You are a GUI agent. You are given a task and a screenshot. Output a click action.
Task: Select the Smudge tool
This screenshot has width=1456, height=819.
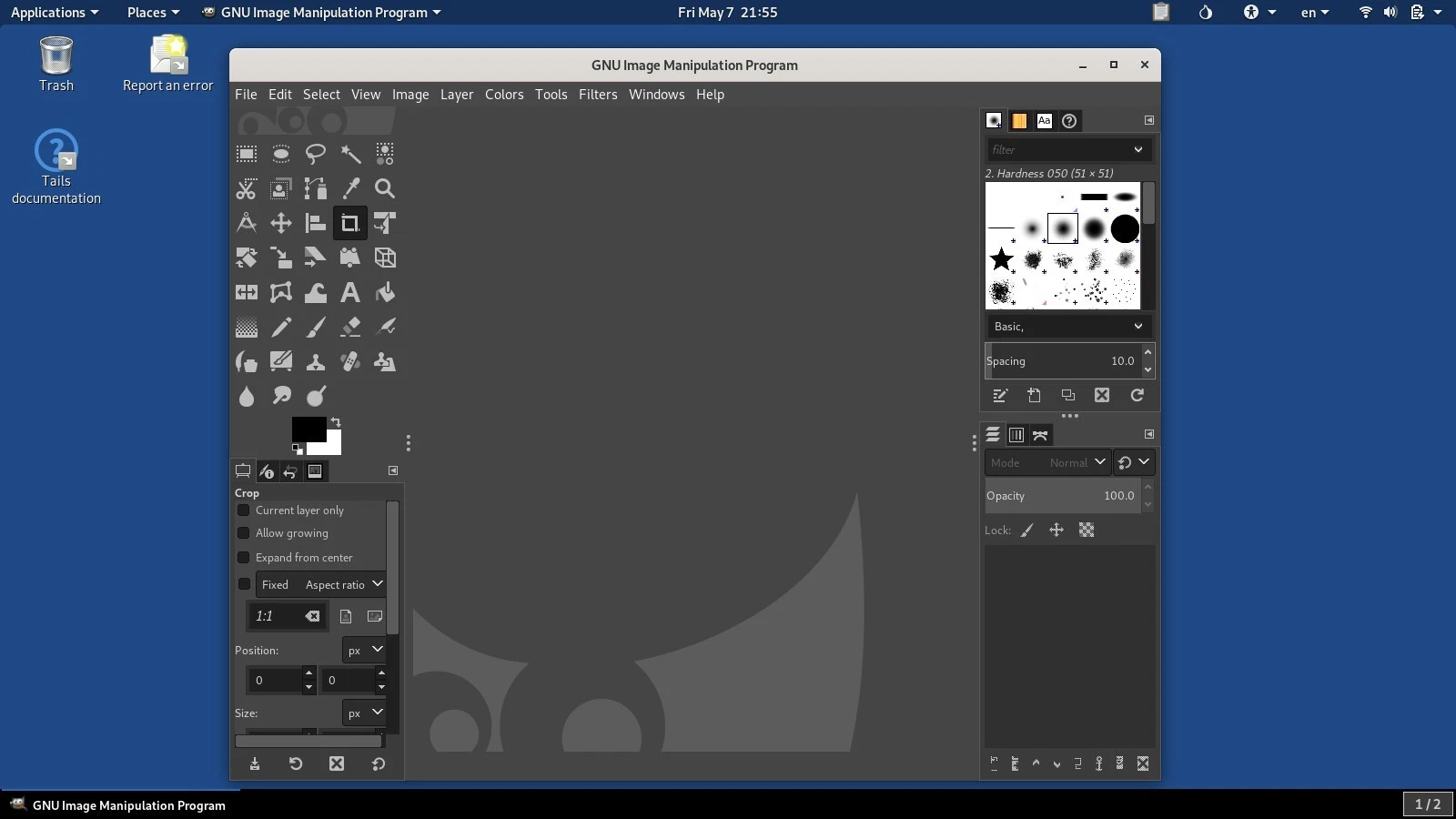point(281,396)
